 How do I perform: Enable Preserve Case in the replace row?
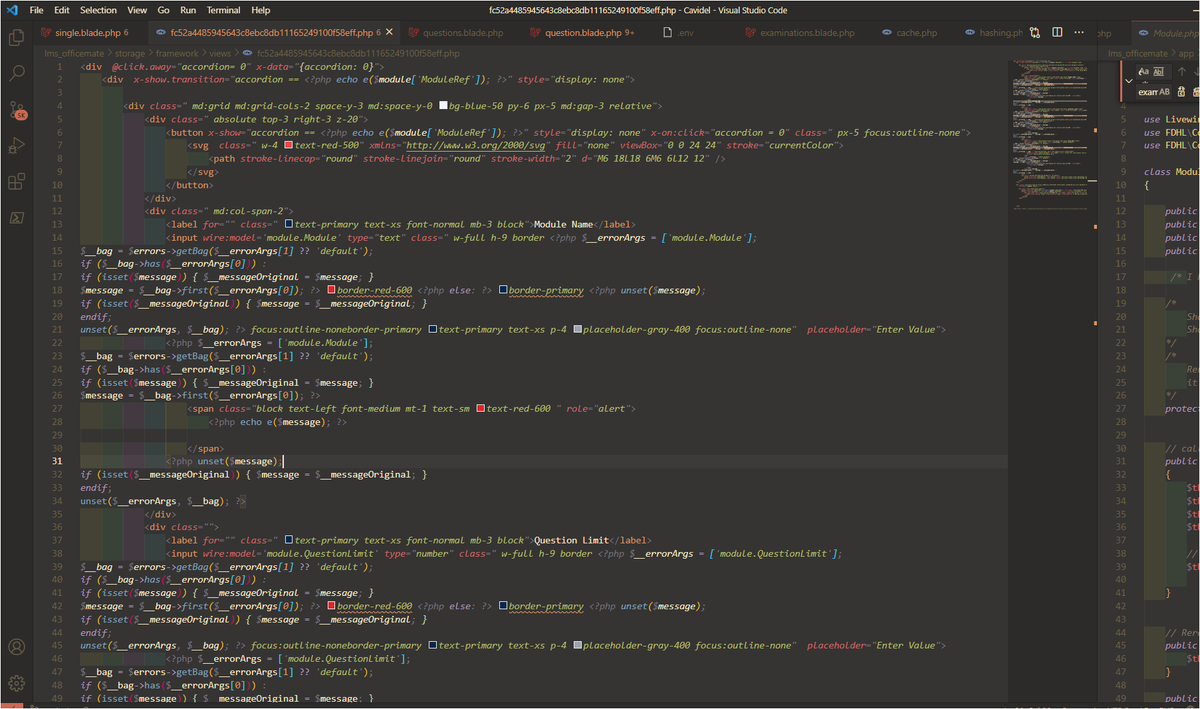pos(1166,92)
